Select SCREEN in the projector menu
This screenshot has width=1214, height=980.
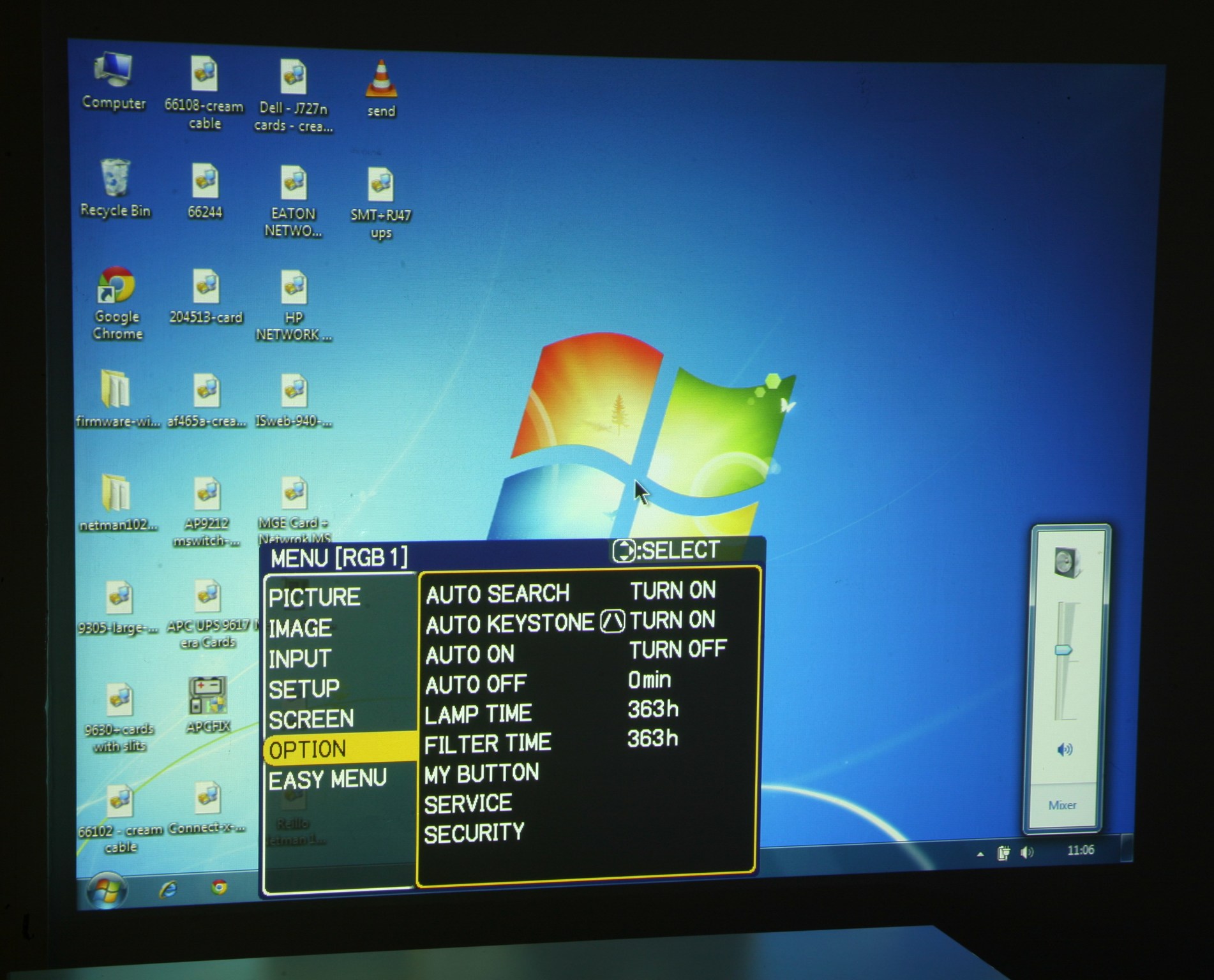click(x=311, y=720)
